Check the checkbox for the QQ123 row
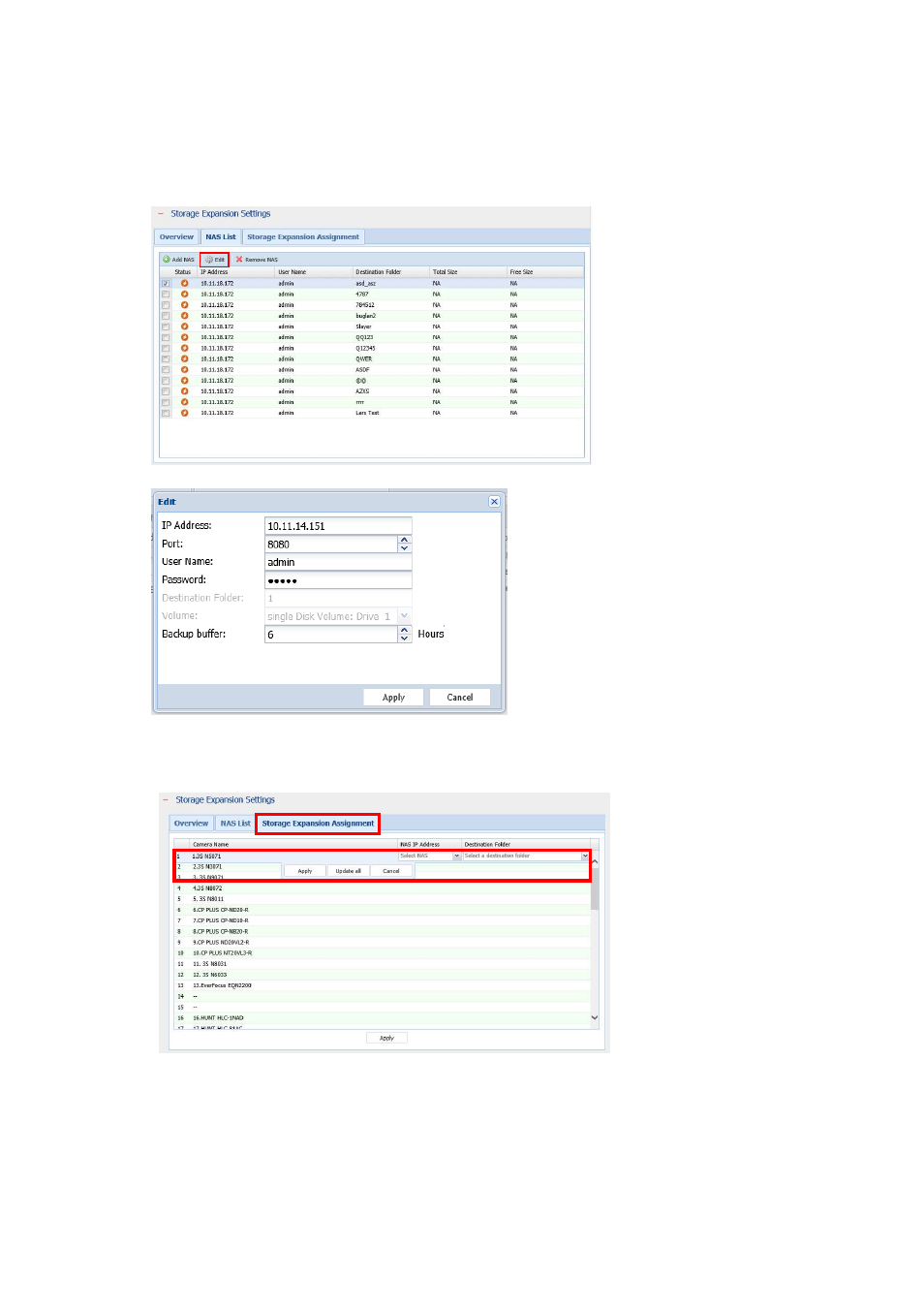Viewport: 924px width, 1308px height. click(166, 337)
